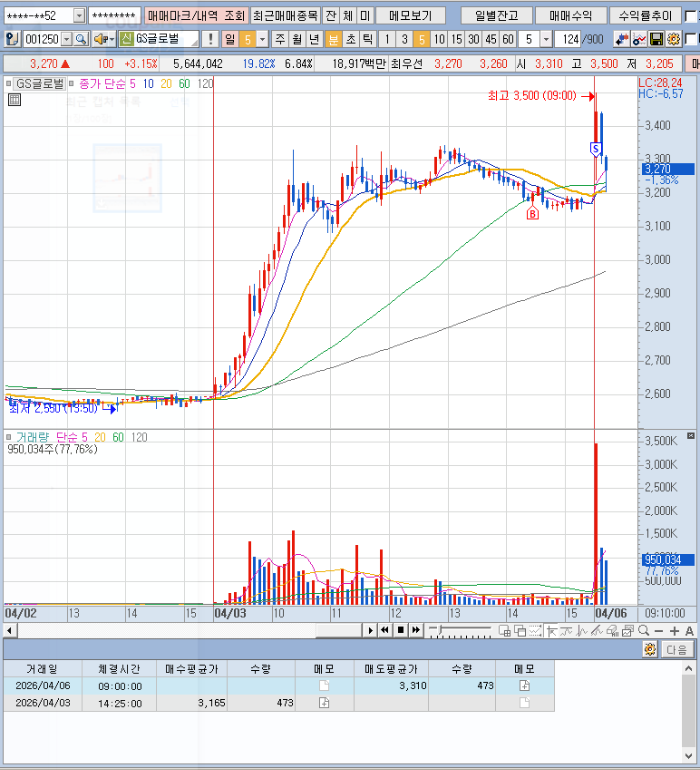Stop the chart replay
The image size is (700, 770).
coord(400,630)
